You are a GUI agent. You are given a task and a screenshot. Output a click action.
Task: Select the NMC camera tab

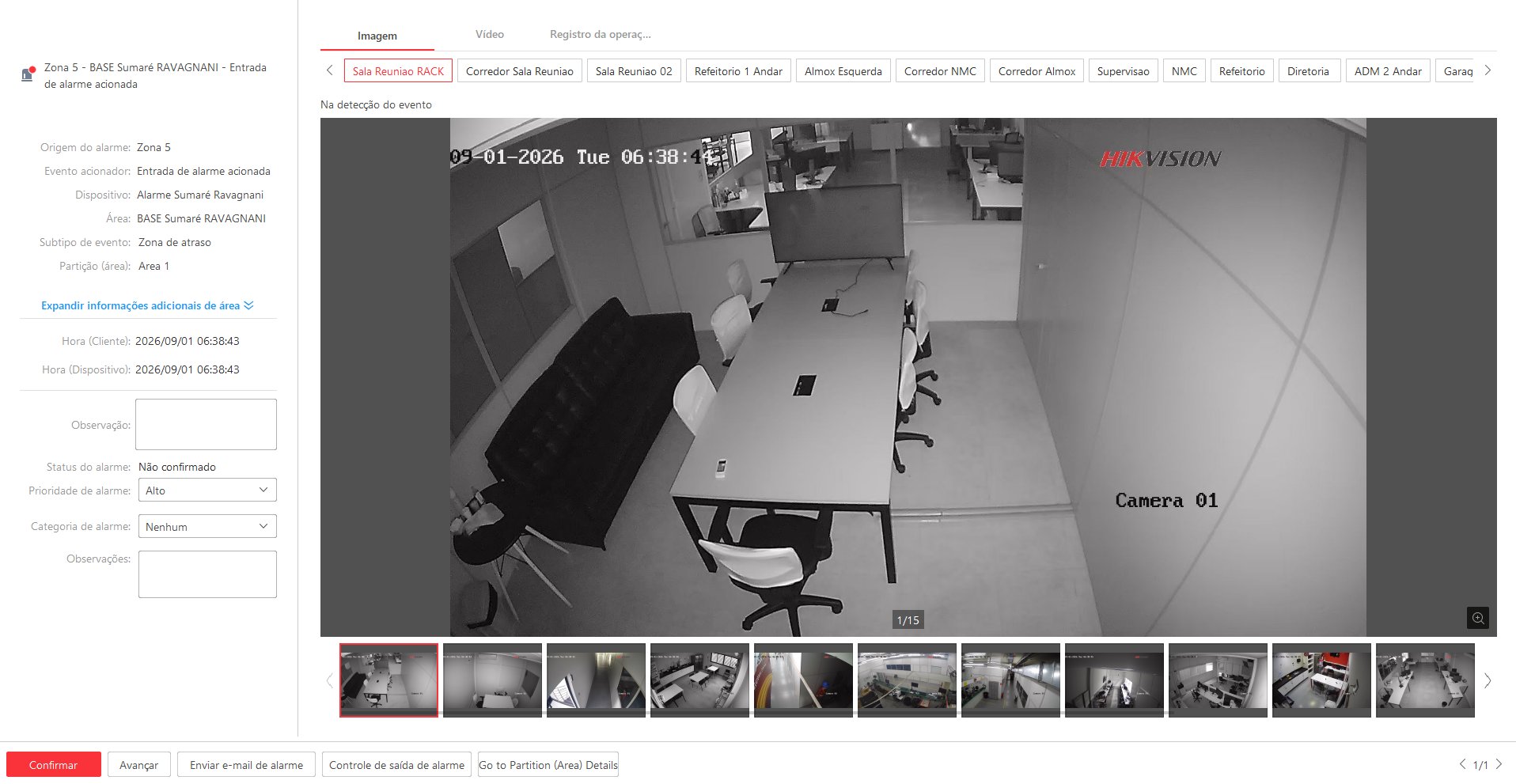(1184, 71)
